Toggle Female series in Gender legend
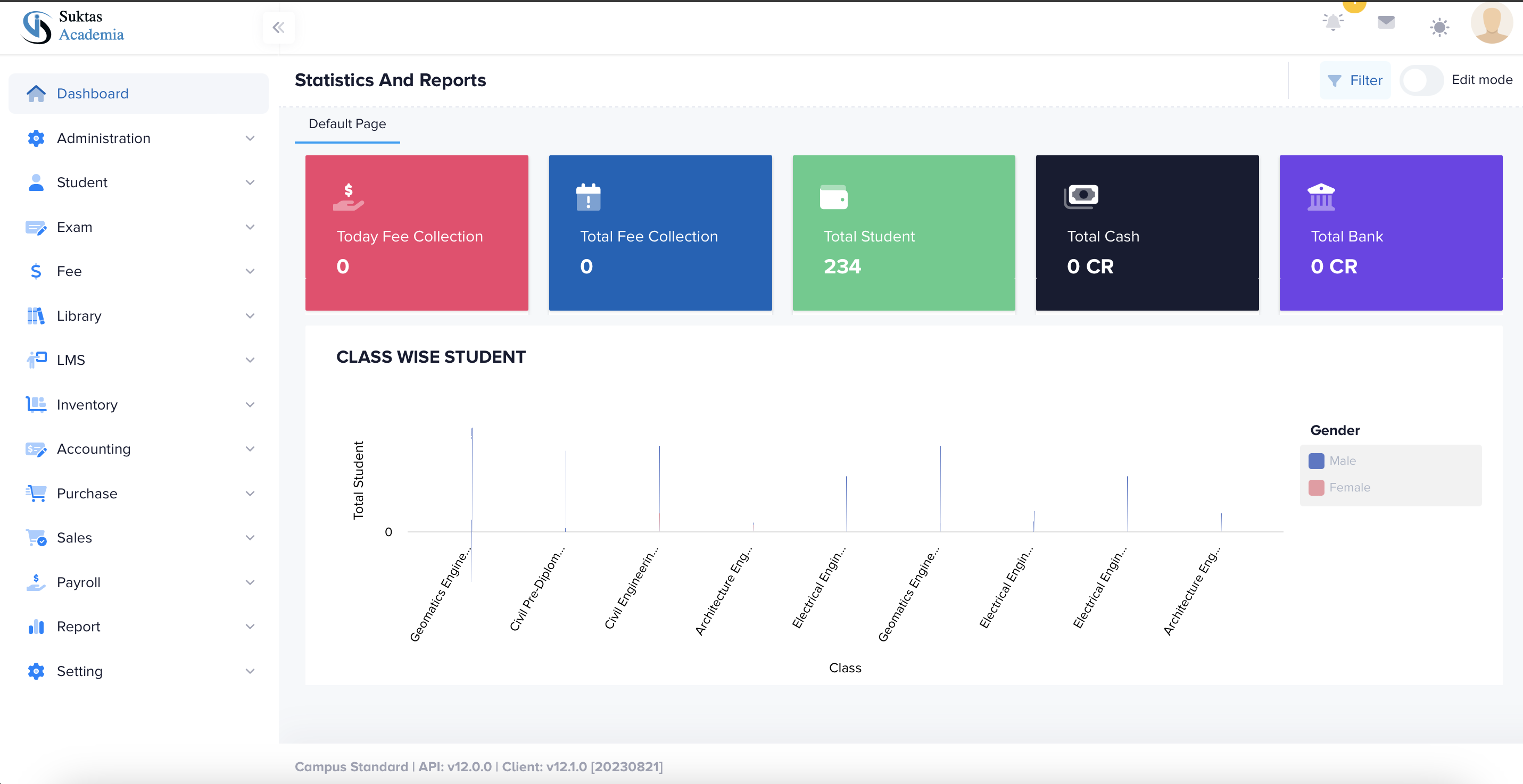 click(1349, 487)
